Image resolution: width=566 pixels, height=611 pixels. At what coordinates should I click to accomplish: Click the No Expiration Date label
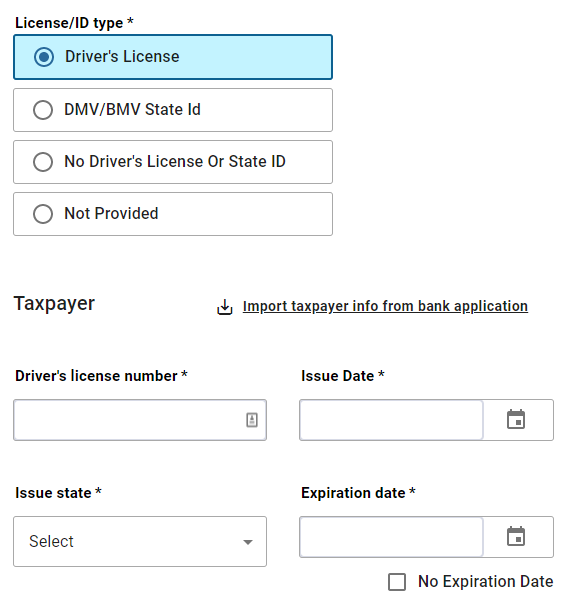pos(485,581)
